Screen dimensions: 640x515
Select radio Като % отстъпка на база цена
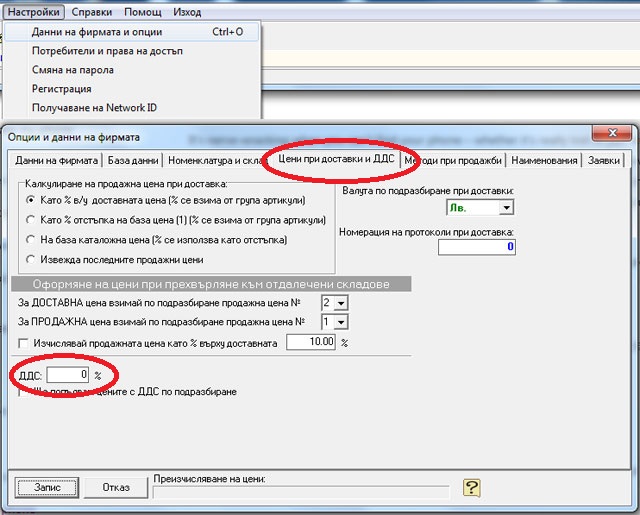click(x=32, y=220)
